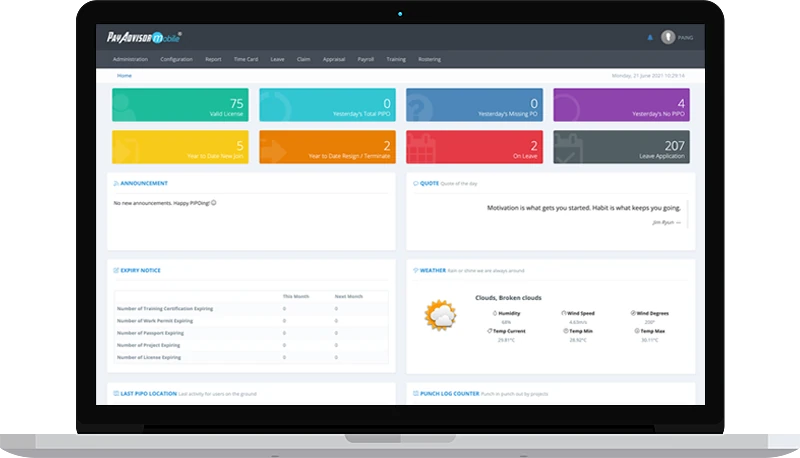800x458 pixels.
Task: Click the 'Clouds, Broken clouds' weather text
Action: pyautogui.click(x=508, y=298)
